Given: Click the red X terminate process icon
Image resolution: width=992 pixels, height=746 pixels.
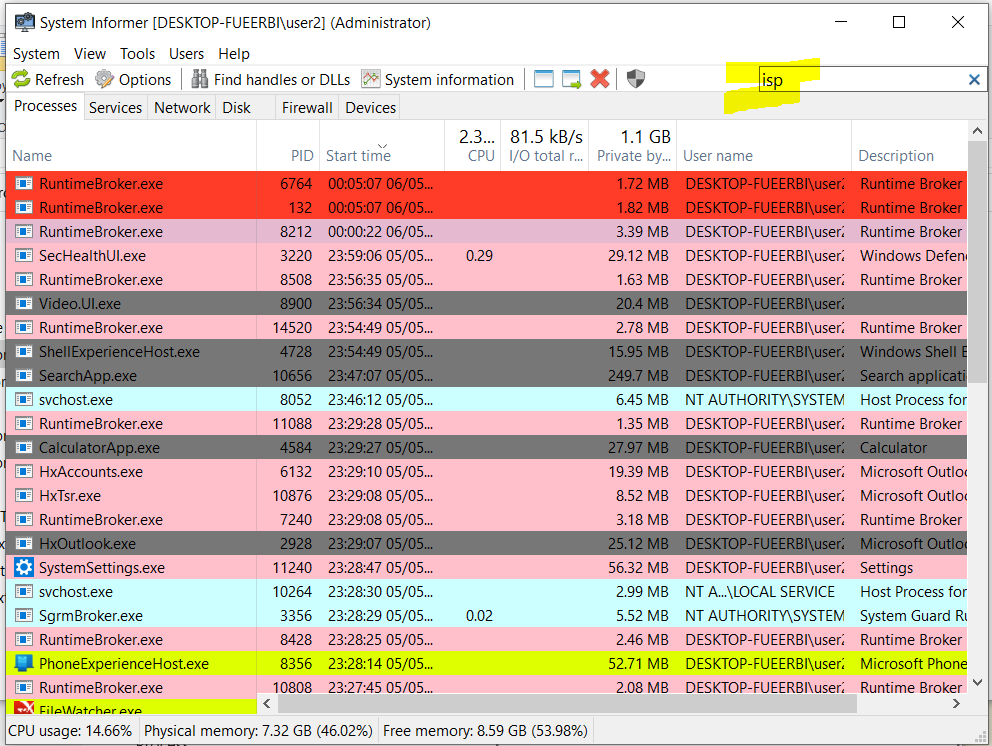Looking at the screenshot, I should click(599, 78).
